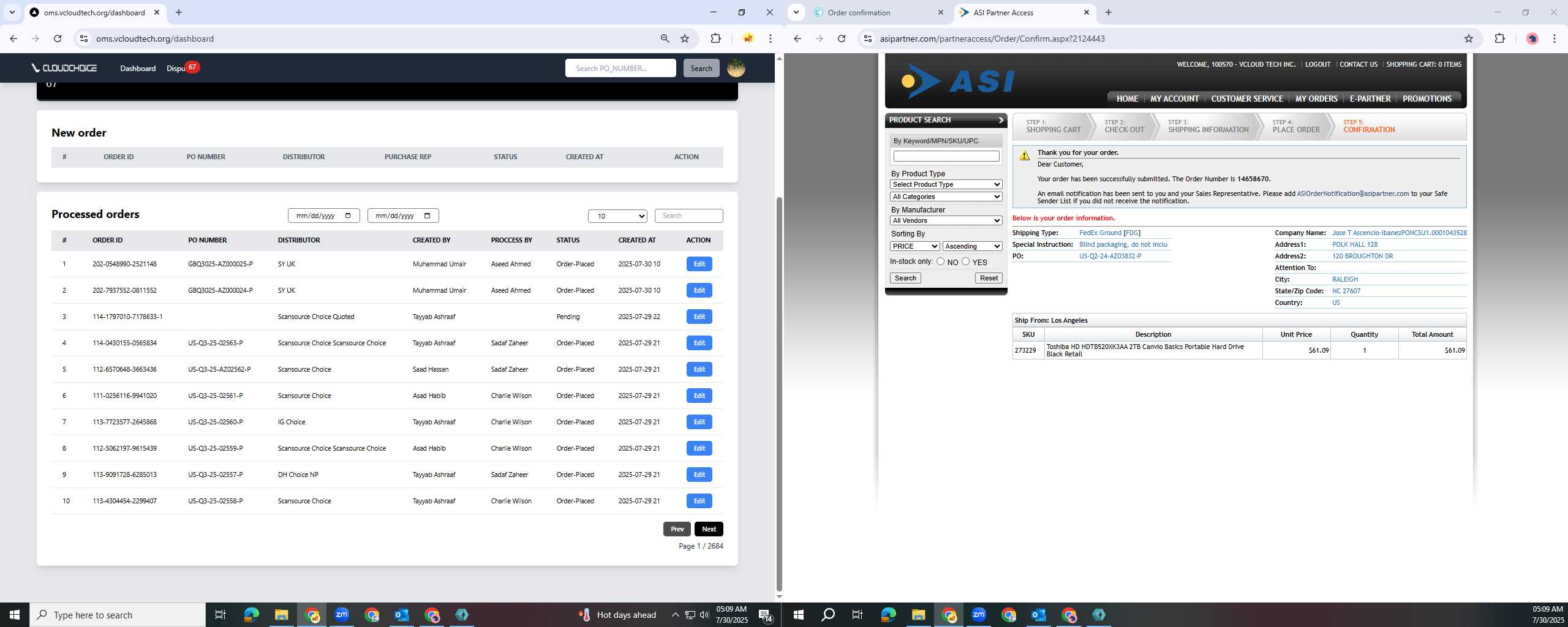
Task: Open Dashboard nav item
Action: coord(138,68)
